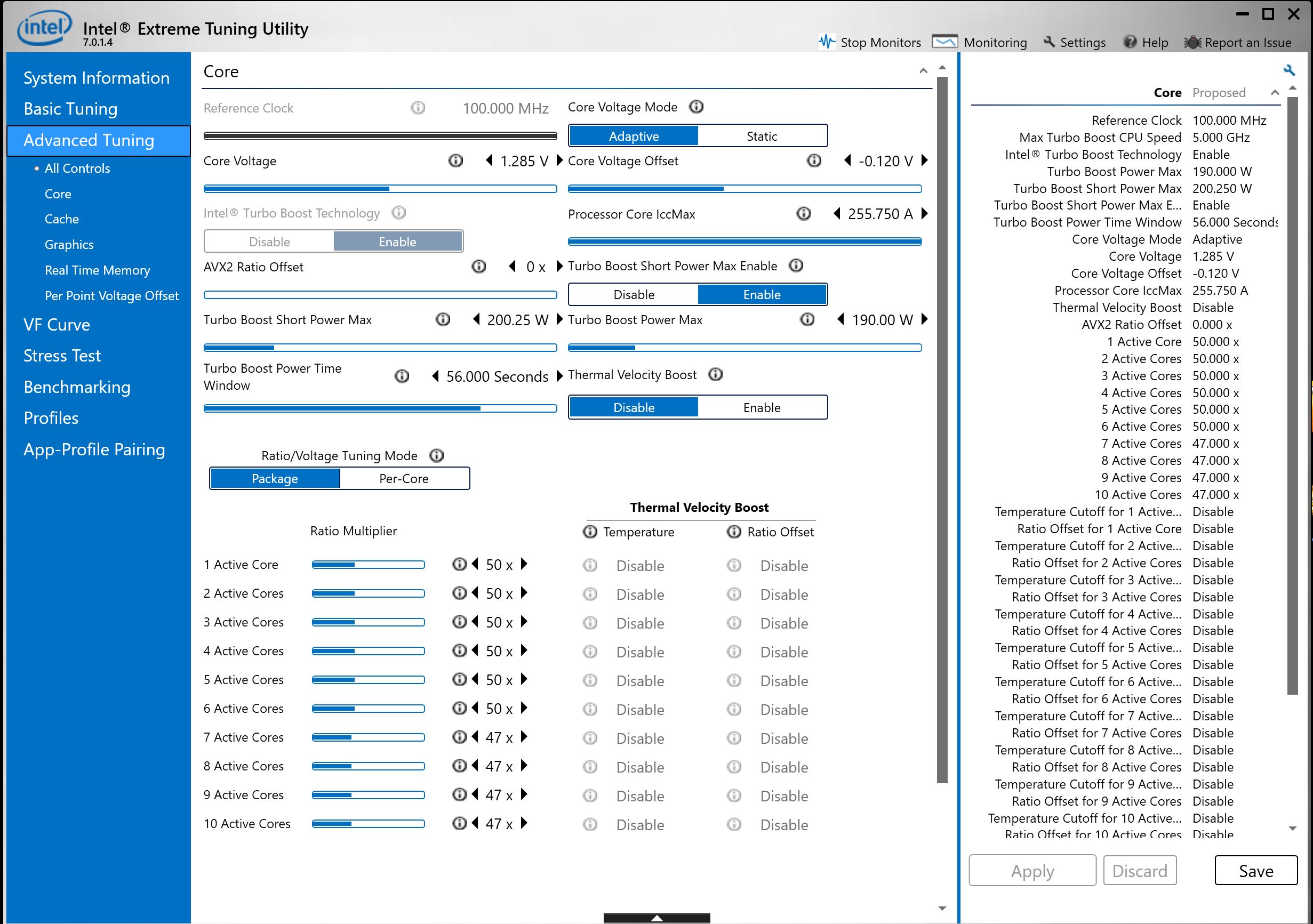Show info for Reference Clock
This screenshot has width=1313, height=924.
click(x=418, y=108)
